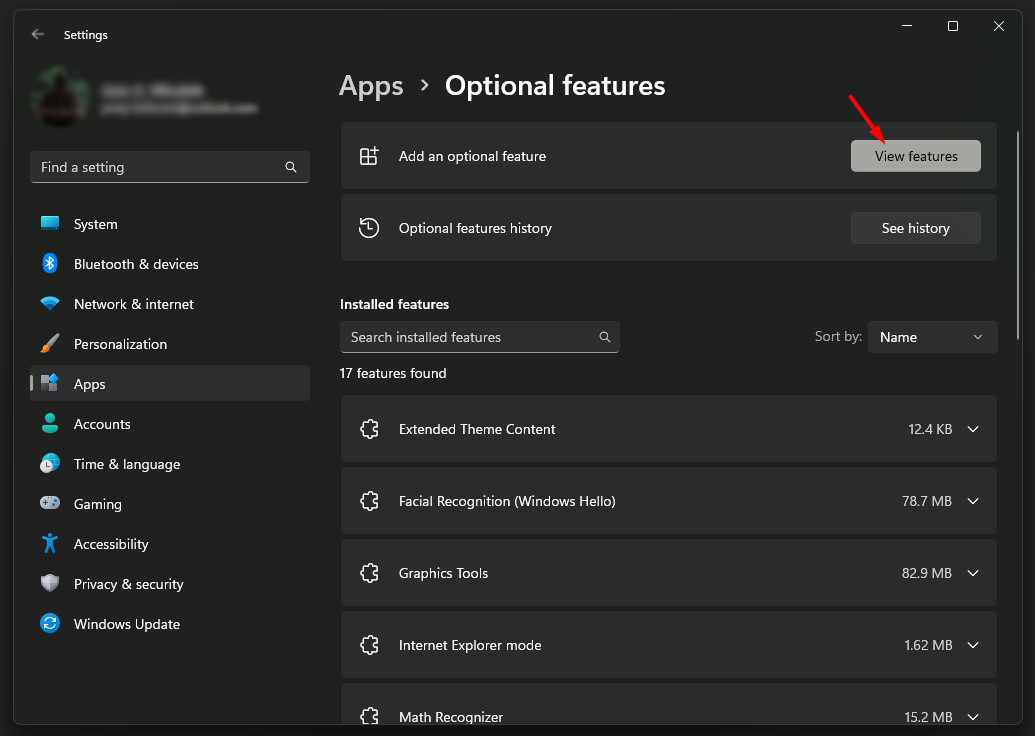Select the Graphics Tools feature name
This screenshot has width=1035, height=736.
pos(443,574)
